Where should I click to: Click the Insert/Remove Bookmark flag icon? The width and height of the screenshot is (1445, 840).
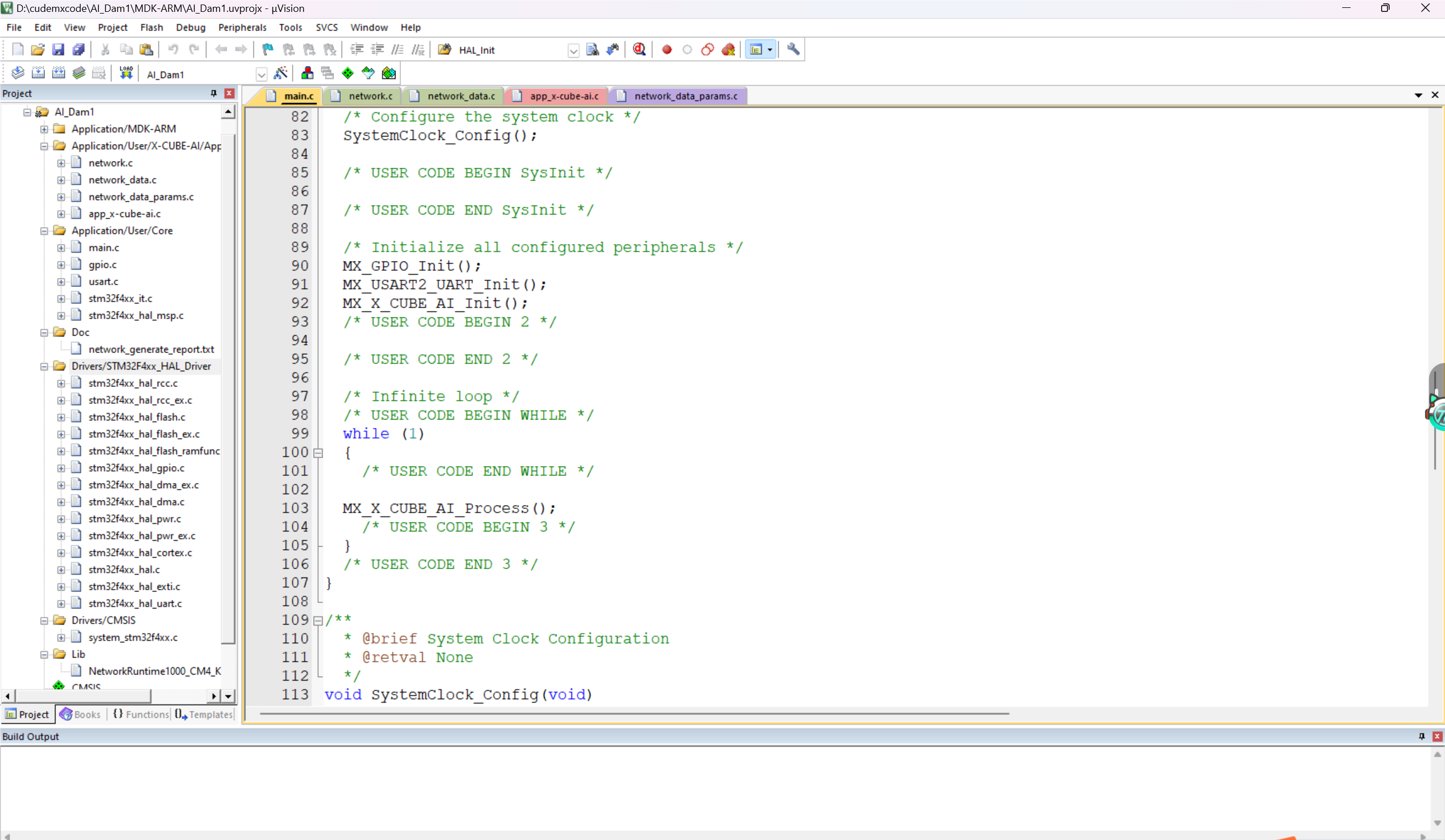pos(267,49)
